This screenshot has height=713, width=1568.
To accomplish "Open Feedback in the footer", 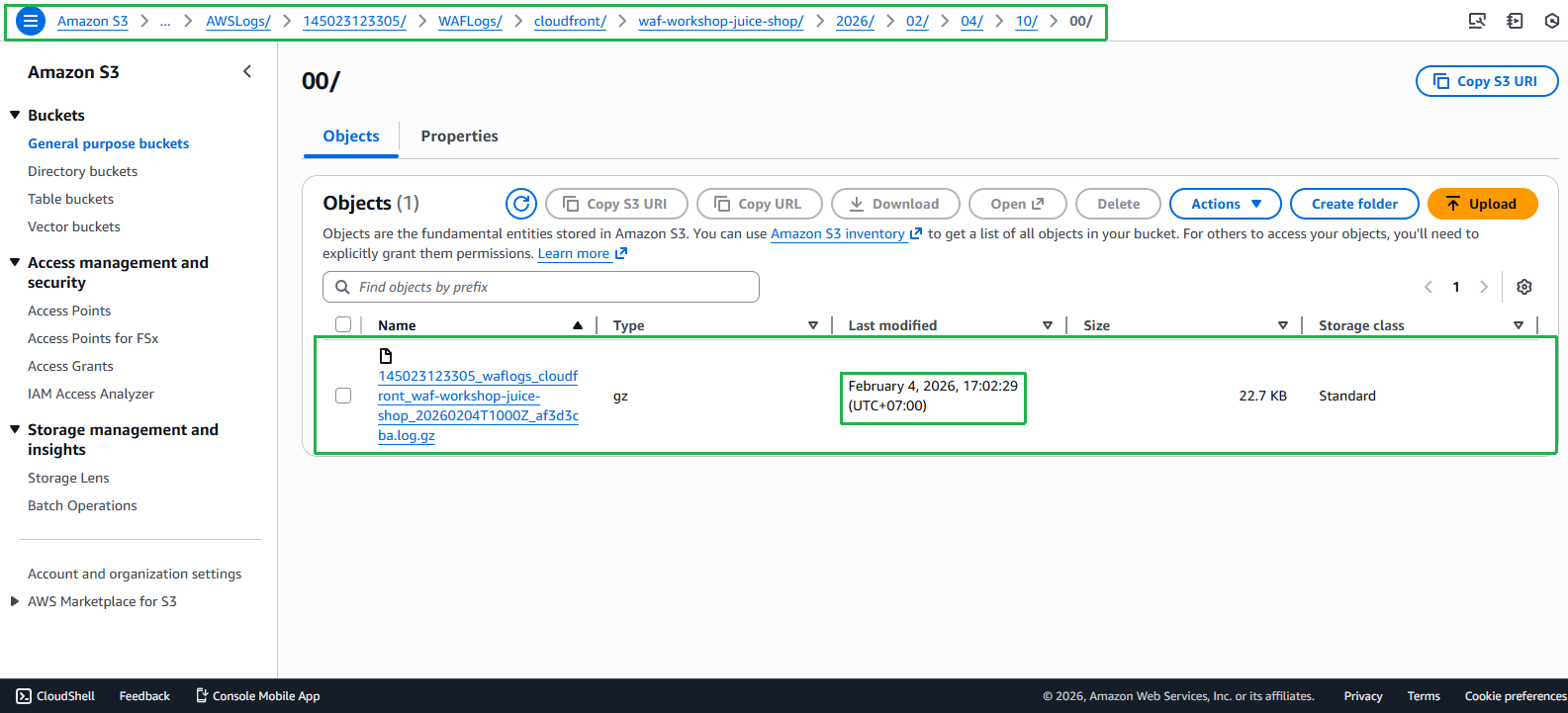I will click(144, 696).
